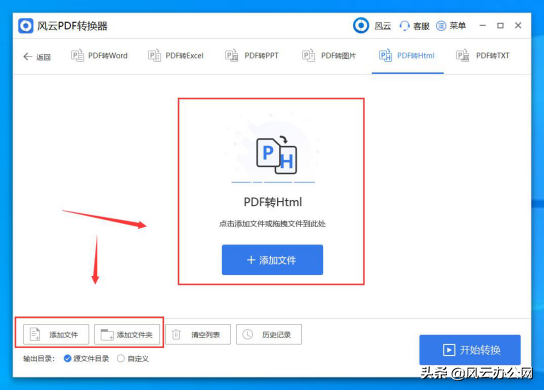
Task: Click the PDF转Word document icon
Action: (x=77, y=56)
